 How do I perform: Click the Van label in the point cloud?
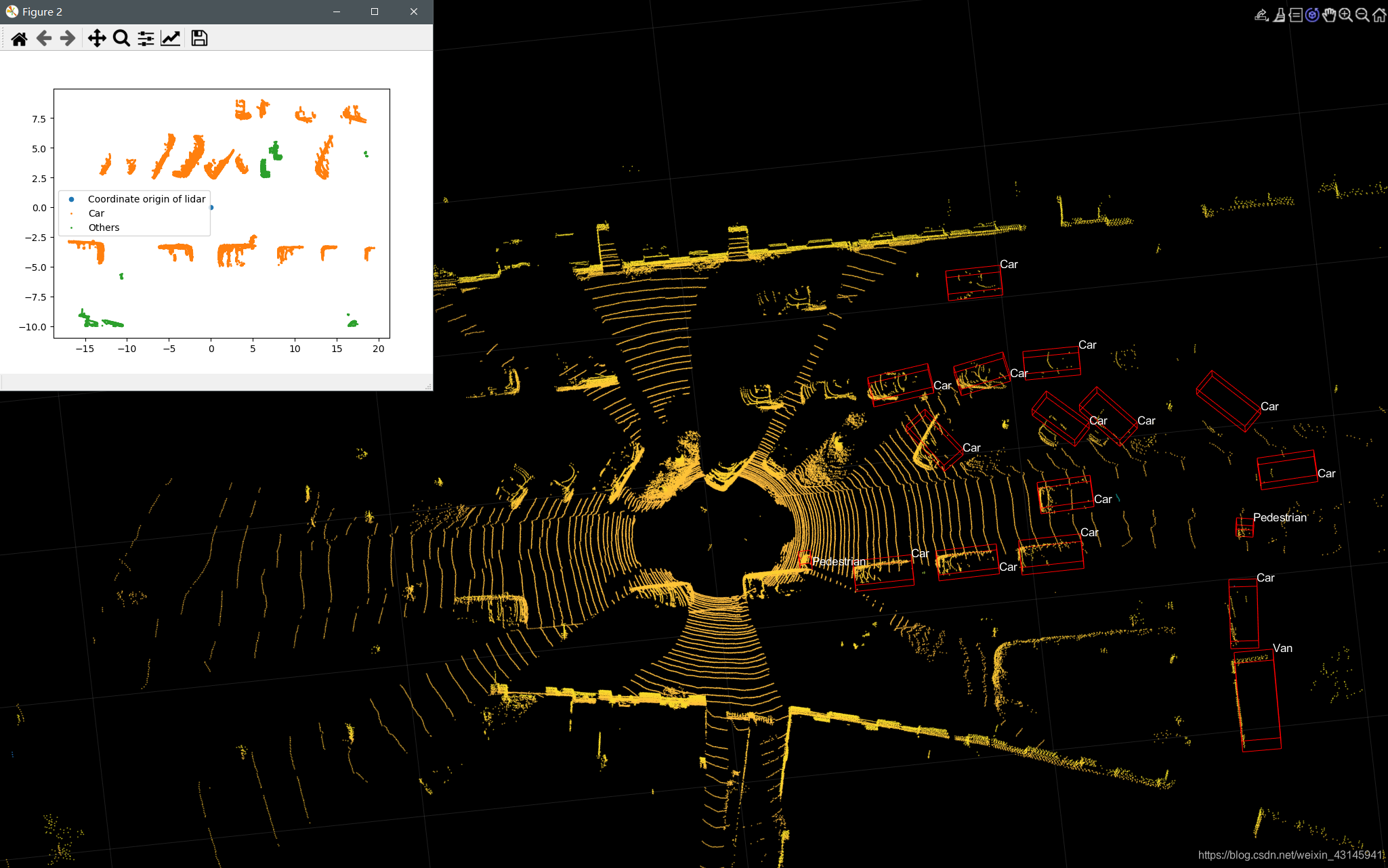(1282, 648)
